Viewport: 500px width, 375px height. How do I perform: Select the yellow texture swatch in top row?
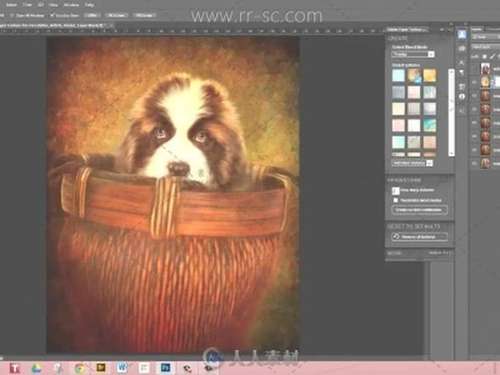pyautogui.click(x=429, y=75)
